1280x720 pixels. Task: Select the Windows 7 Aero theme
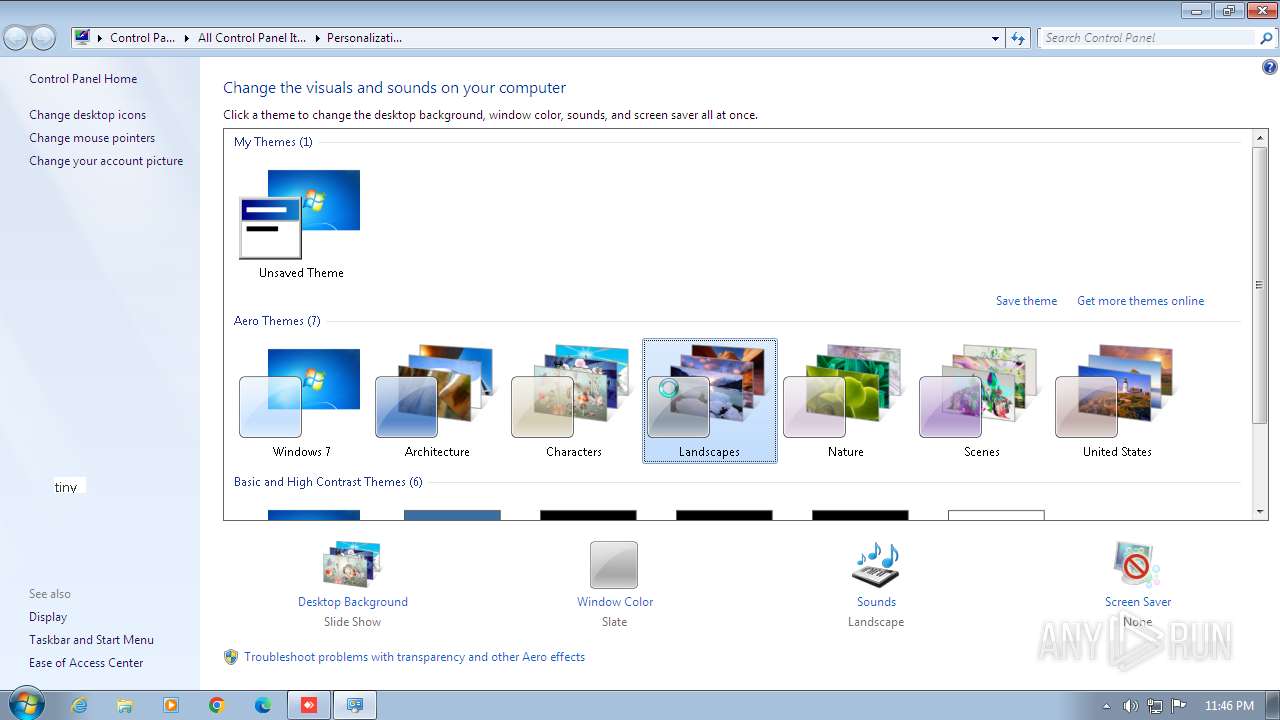coord(301,401)
